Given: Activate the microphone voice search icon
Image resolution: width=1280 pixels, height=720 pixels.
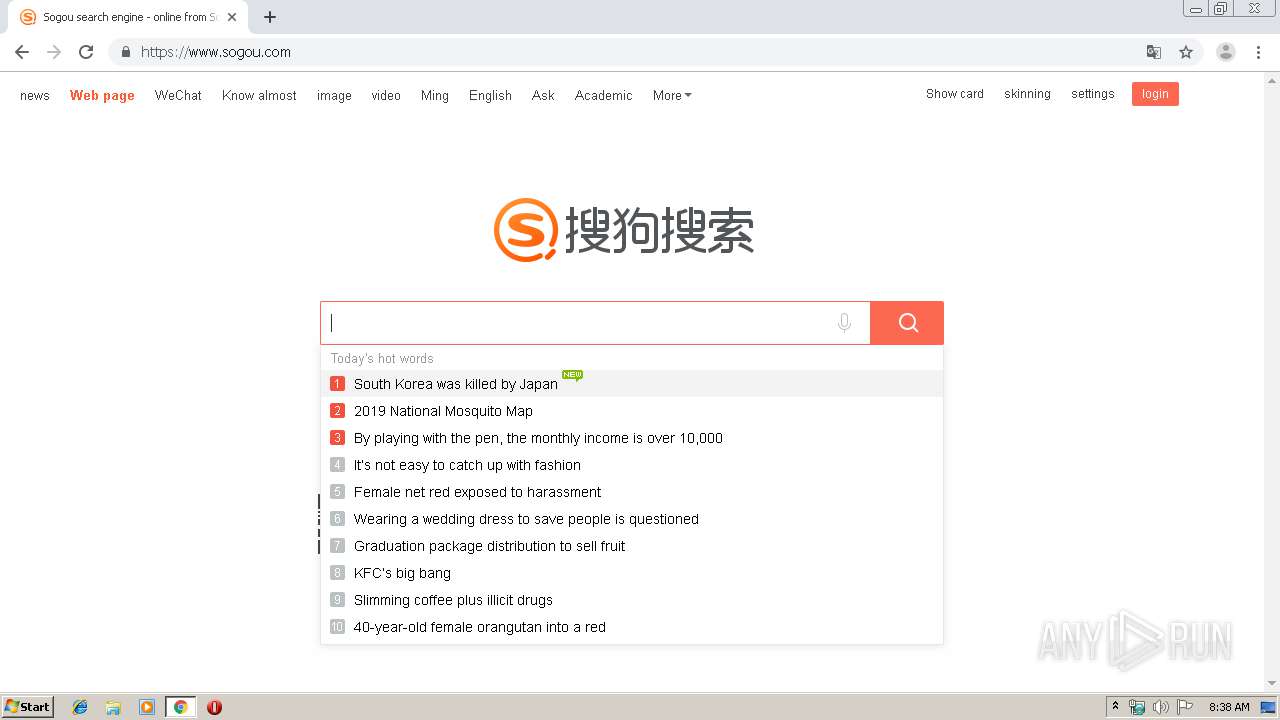Looking at the screenshot, I should [844, 323].
